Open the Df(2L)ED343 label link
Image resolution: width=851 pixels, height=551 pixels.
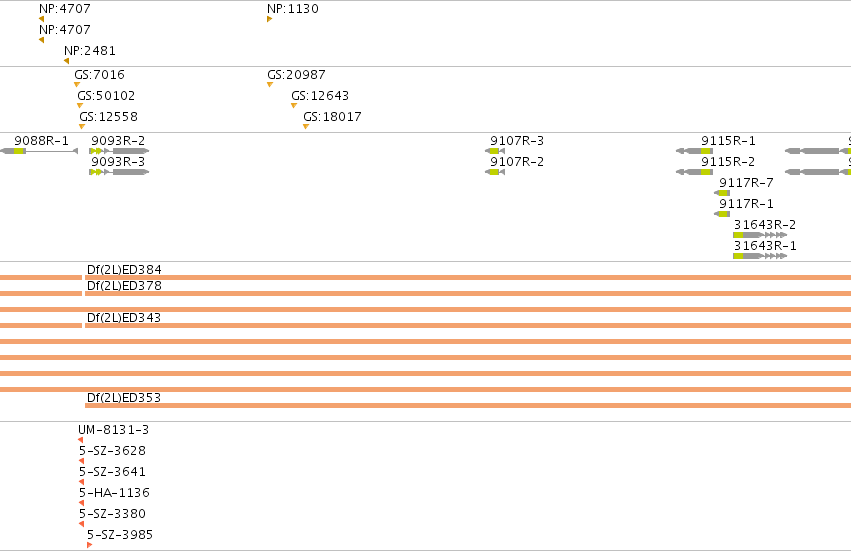click(x=124, y=318)
